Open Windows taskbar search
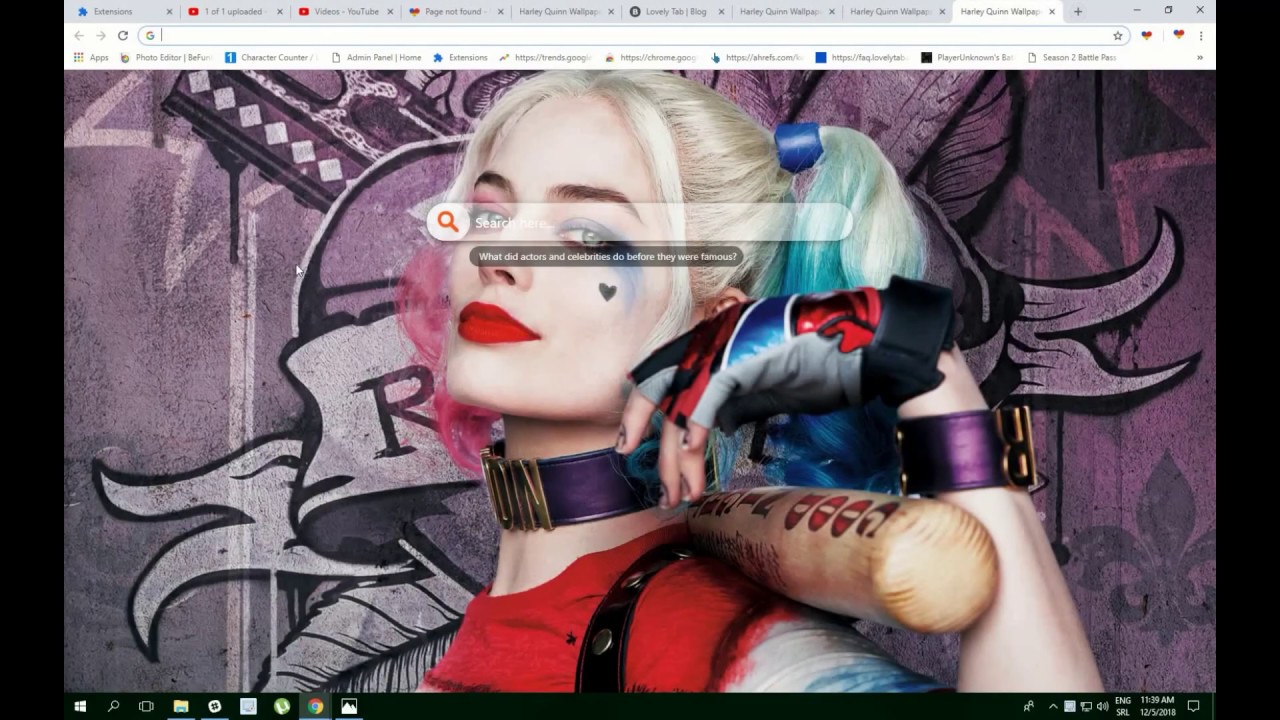 click(x=113, y=706)
